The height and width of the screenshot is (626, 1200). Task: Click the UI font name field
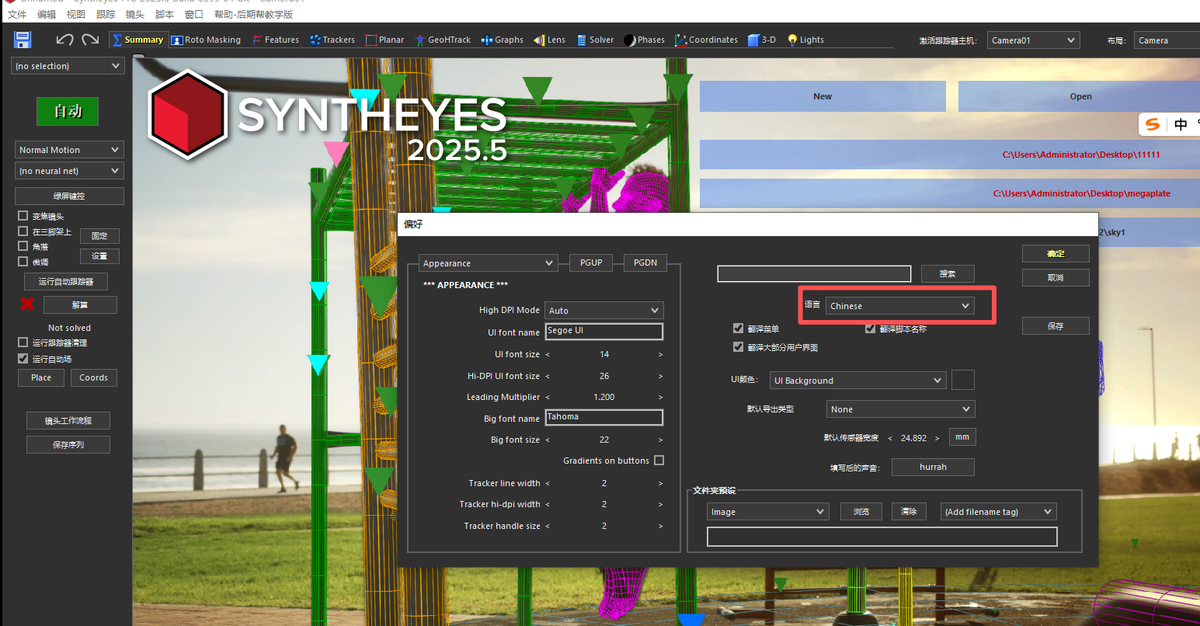[x=603, y=332]
